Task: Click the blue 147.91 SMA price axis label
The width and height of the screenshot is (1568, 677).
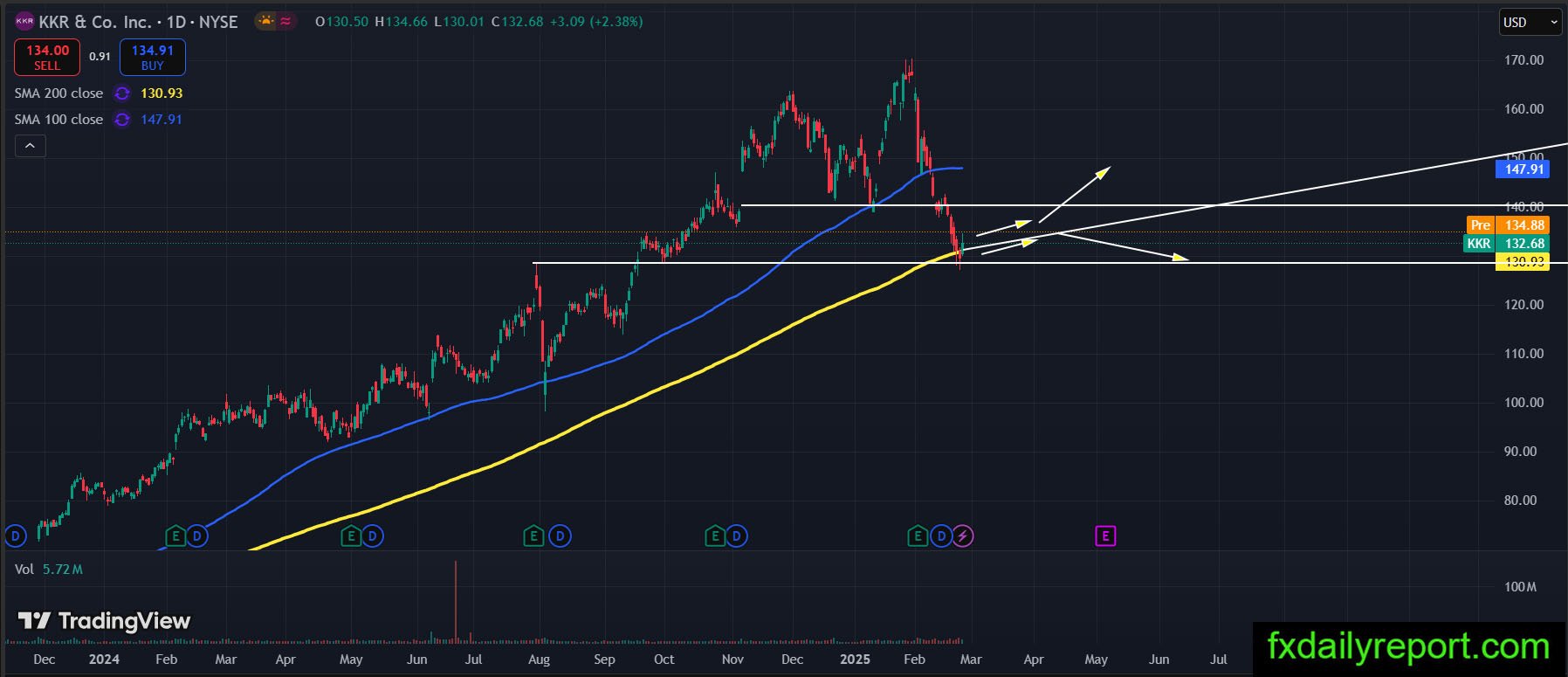Action: click(1523, 169)
